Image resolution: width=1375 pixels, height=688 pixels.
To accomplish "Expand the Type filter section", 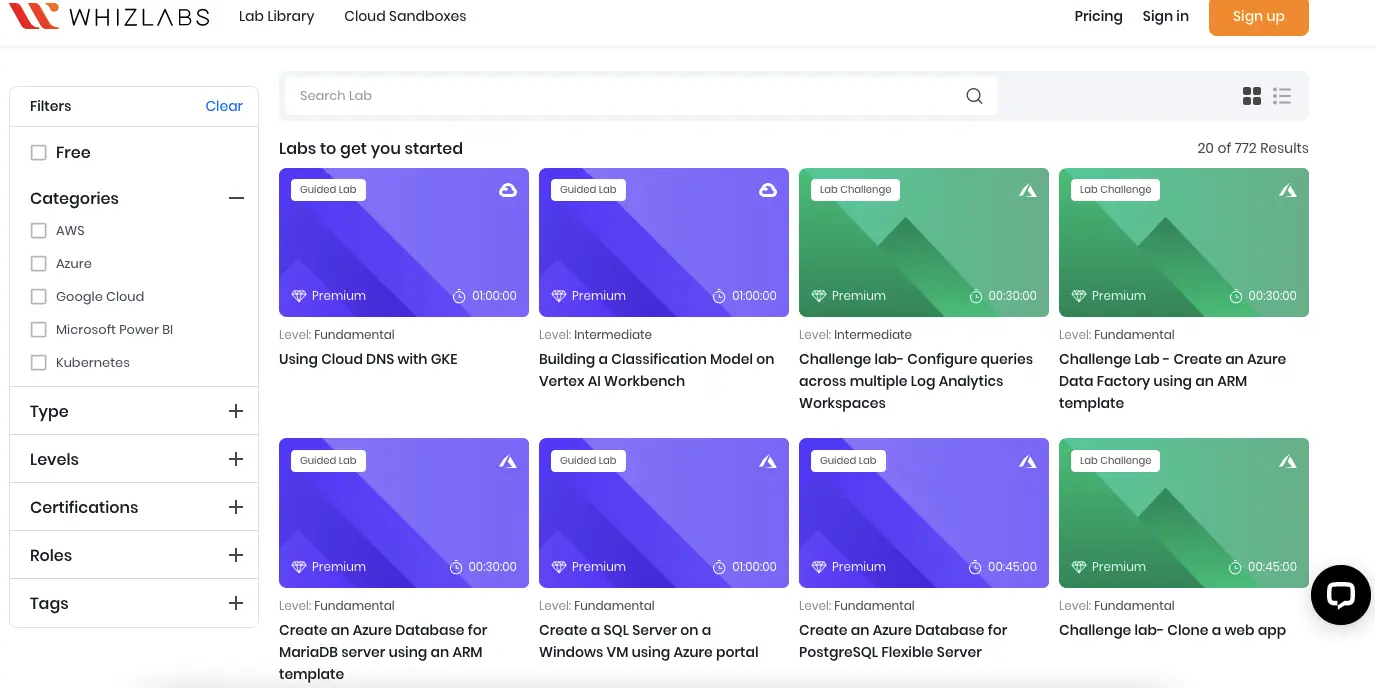I will [236, 411].
